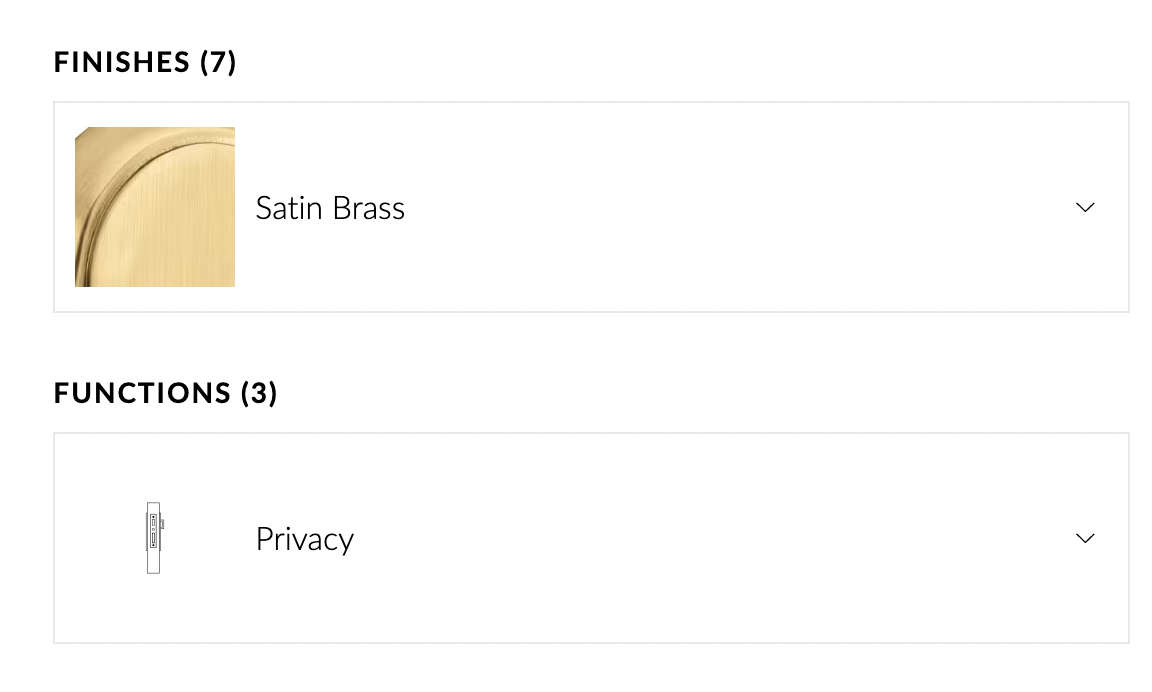Click the word Brass in finish selector
The width and height of the screenshot is (1152, 692).
pyautogui.click(x=368, y=208)
